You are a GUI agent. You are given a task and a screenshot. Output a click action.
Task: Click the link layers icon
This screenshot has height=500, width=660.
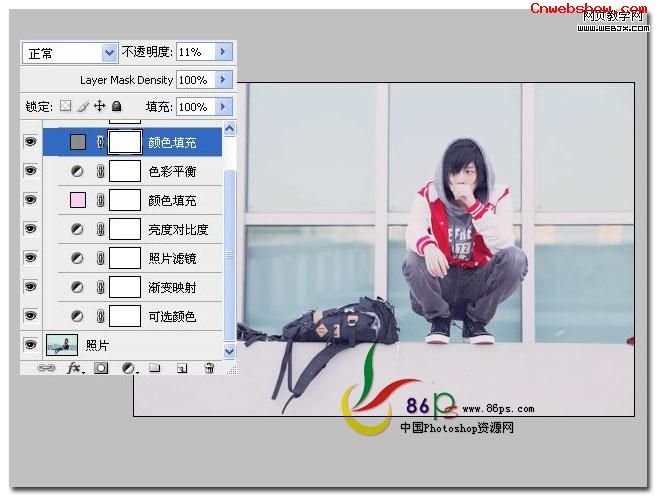pos(46,368)
